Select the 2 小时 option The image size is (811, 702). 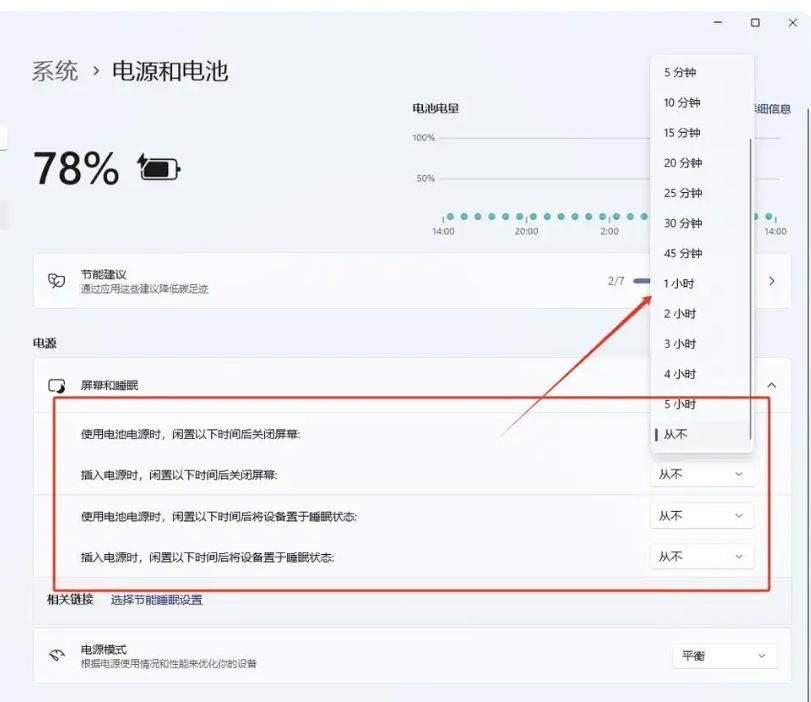(681, 313)
